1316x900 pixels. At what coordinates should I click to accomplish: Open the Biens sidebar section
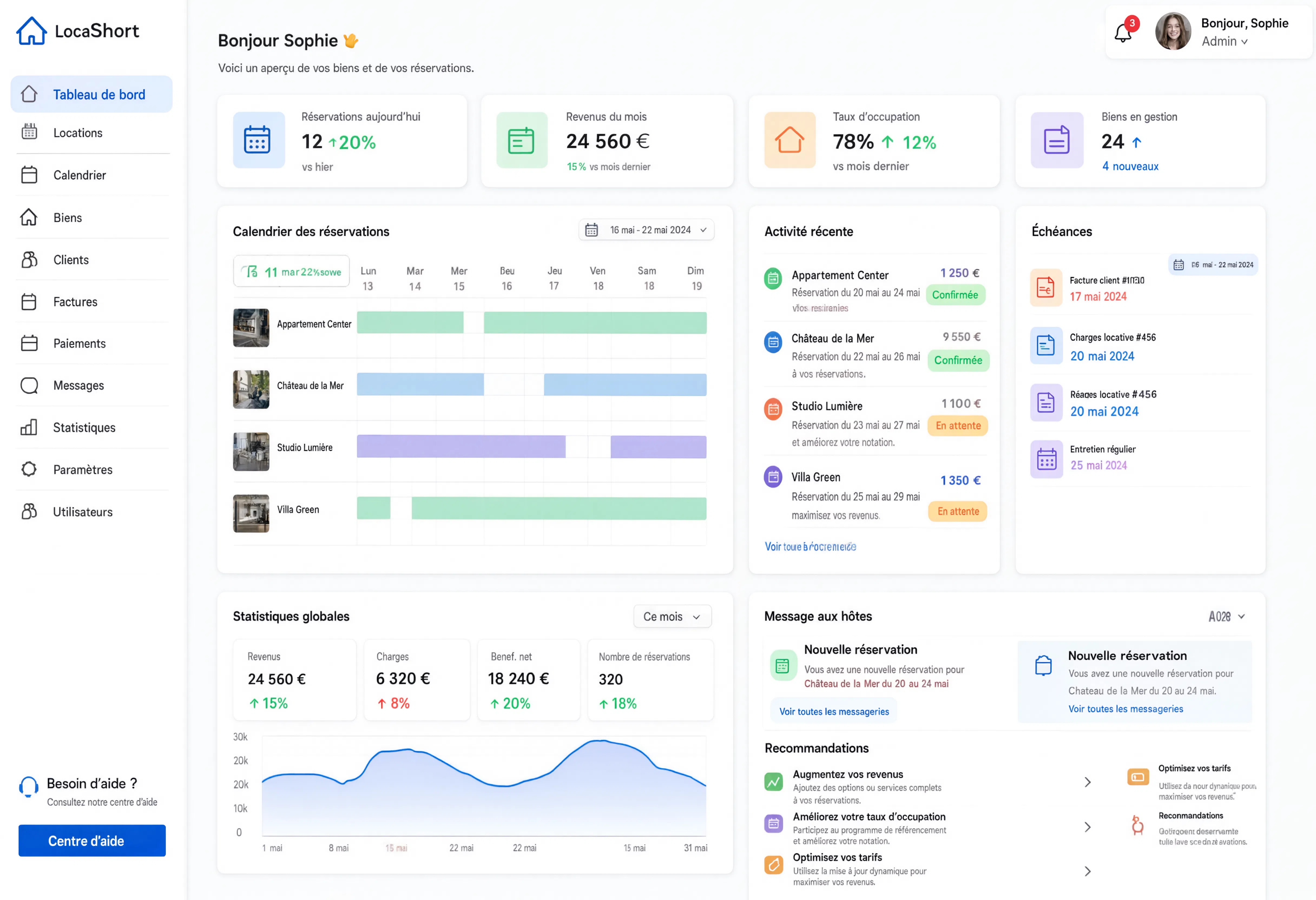(91, 217)
